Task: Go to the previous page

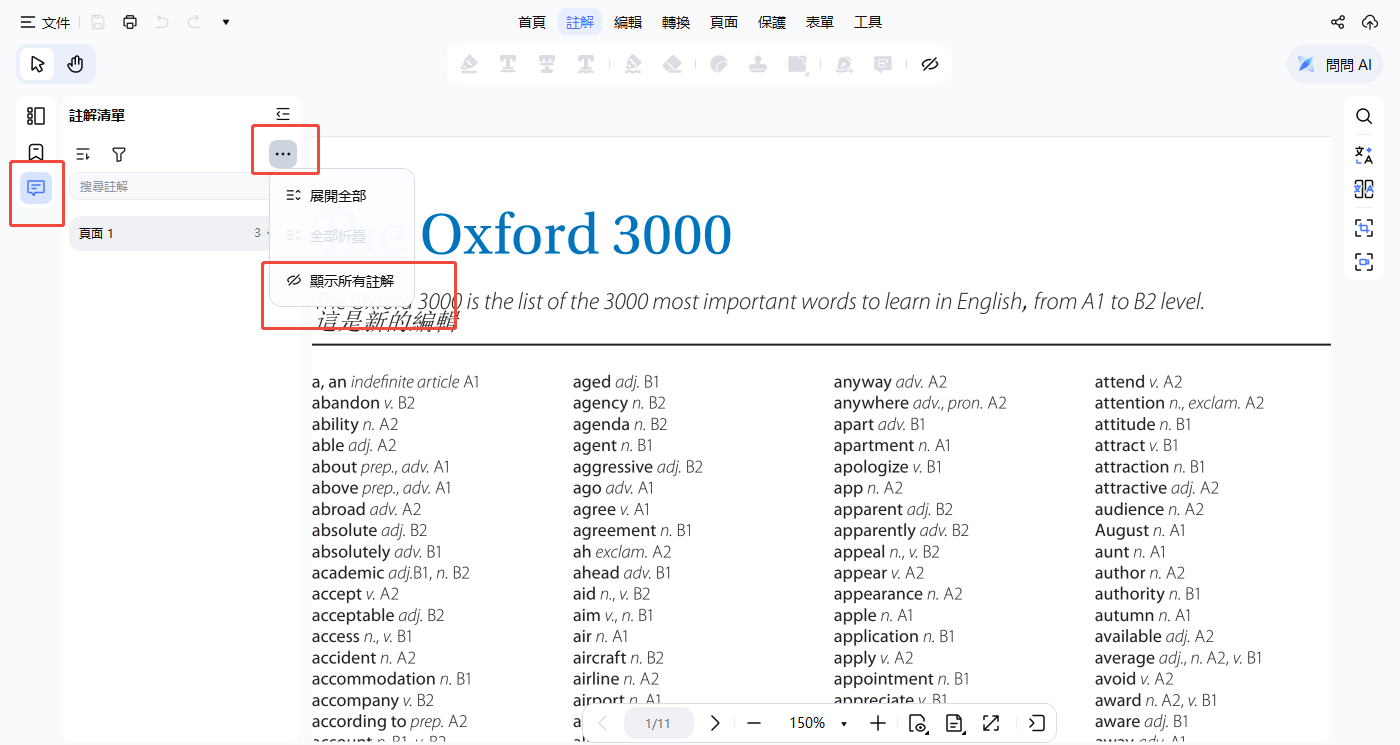Action: click(x=603, y=723)
